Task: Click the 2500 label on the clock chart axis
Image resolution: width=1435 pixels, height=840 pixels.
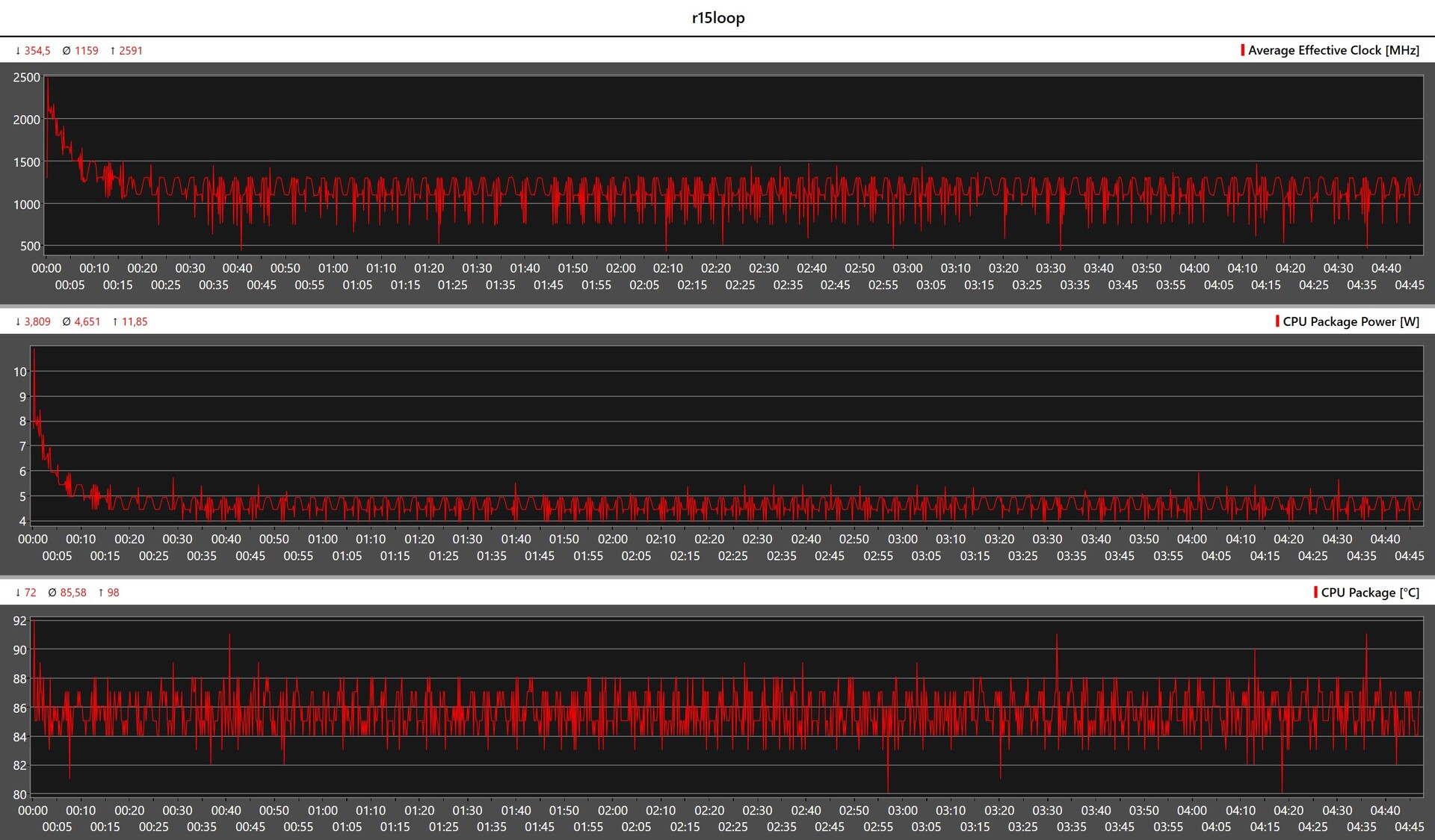Action: point(27,78)
